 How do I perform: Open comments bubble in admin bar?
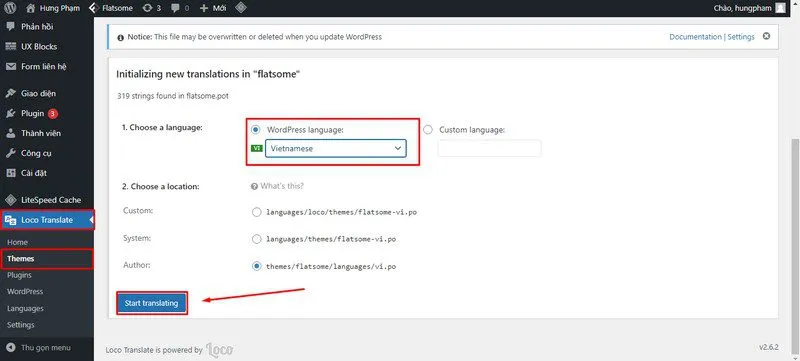tap(180, 8)
